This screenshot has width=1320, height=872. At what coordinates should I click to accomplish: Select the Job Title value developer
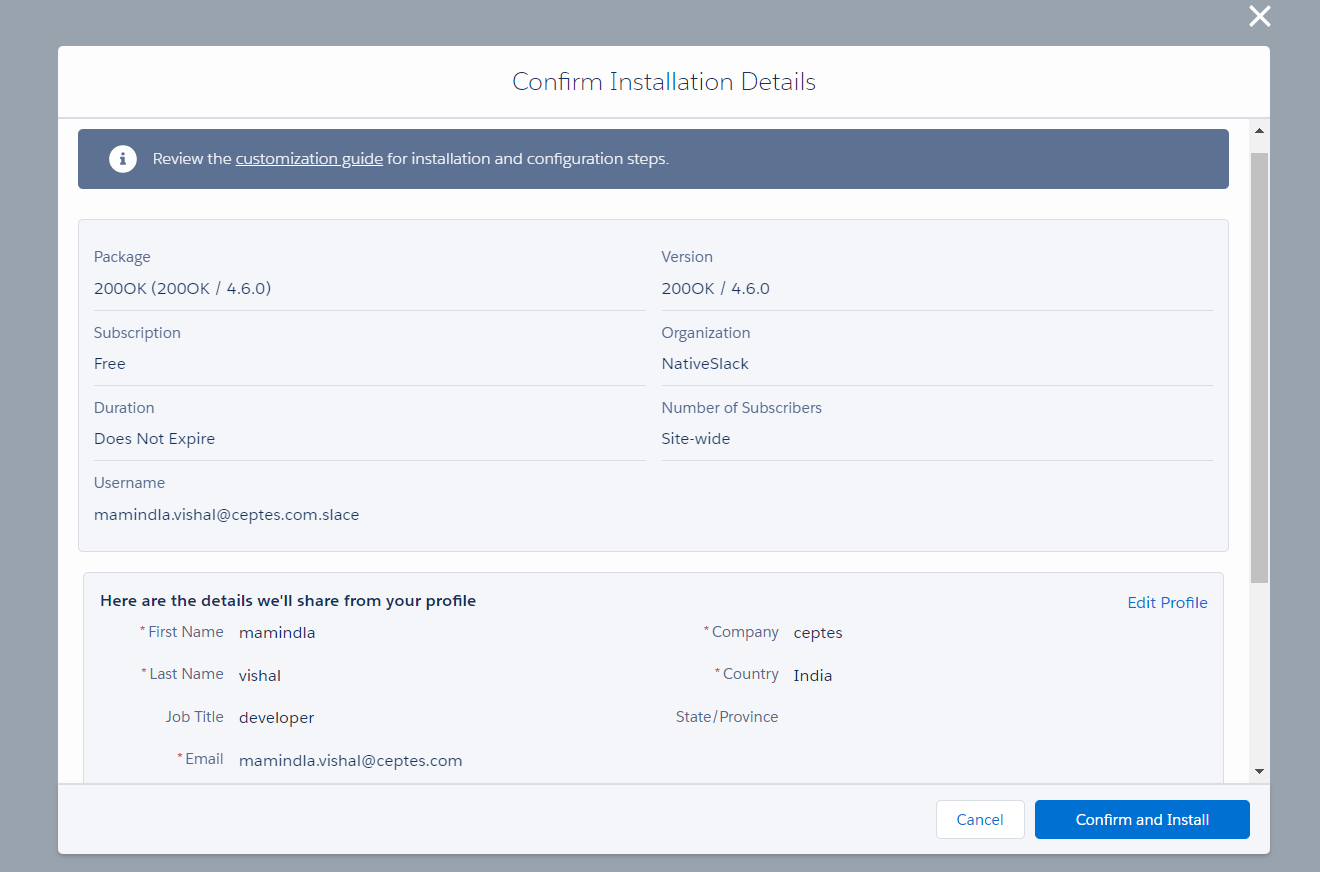coord(276,718)
